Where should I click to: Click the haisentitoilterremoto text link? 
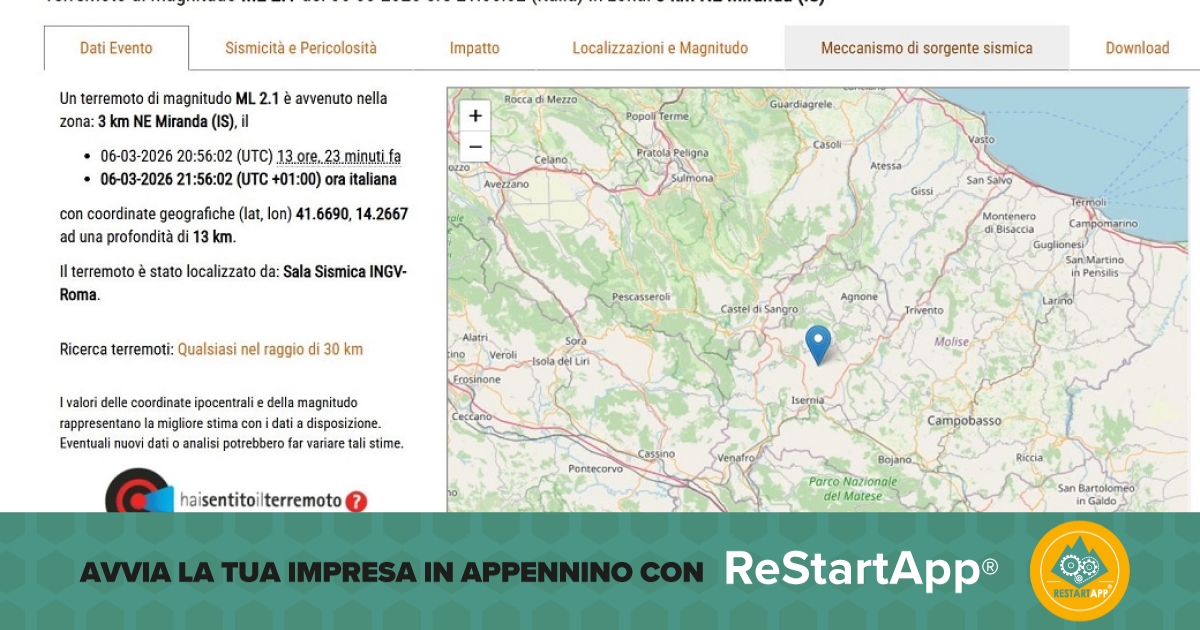pos(261,500)
